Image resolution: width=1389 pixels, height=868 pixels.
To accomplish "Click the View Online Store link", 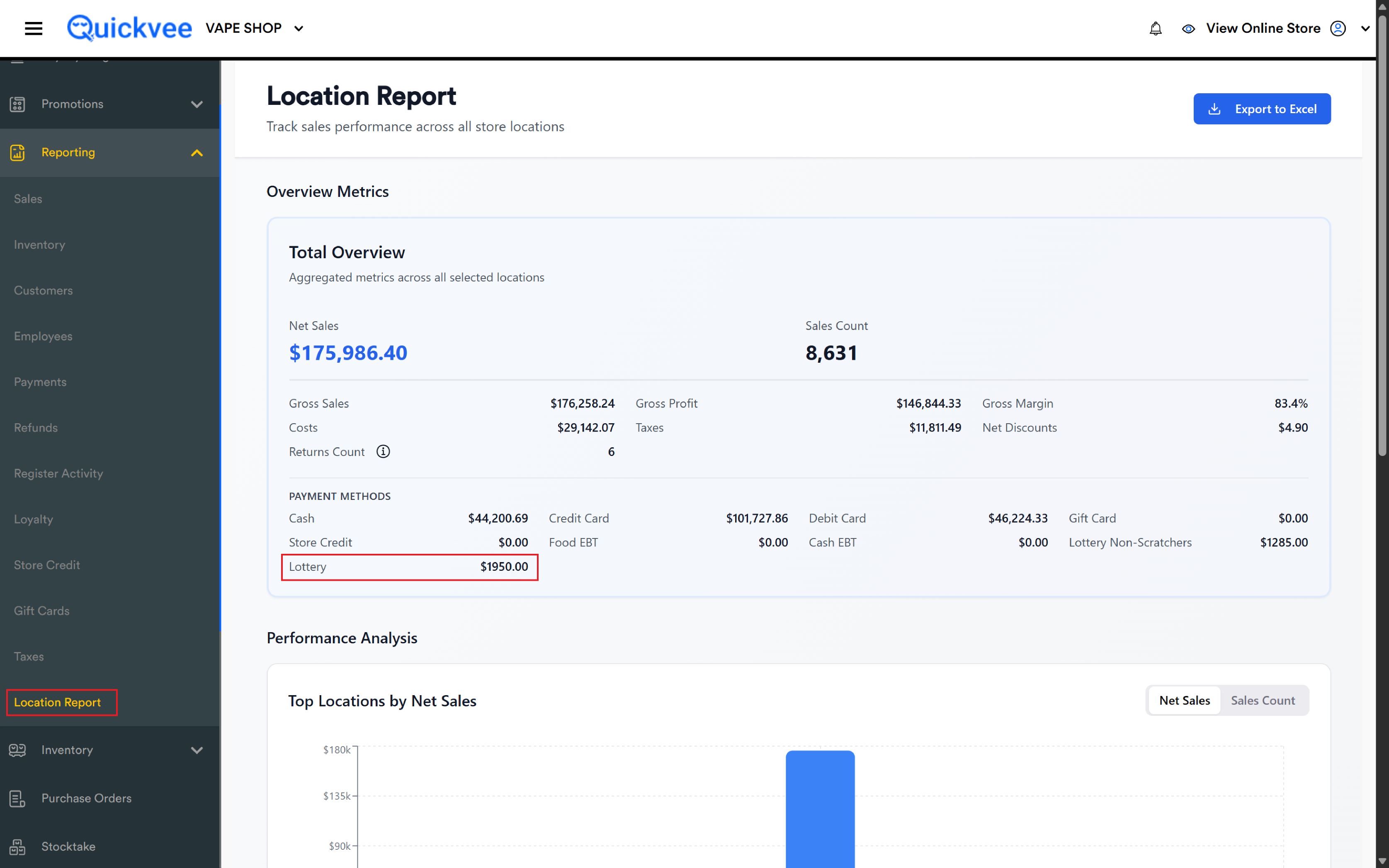I will point(1263,28).
